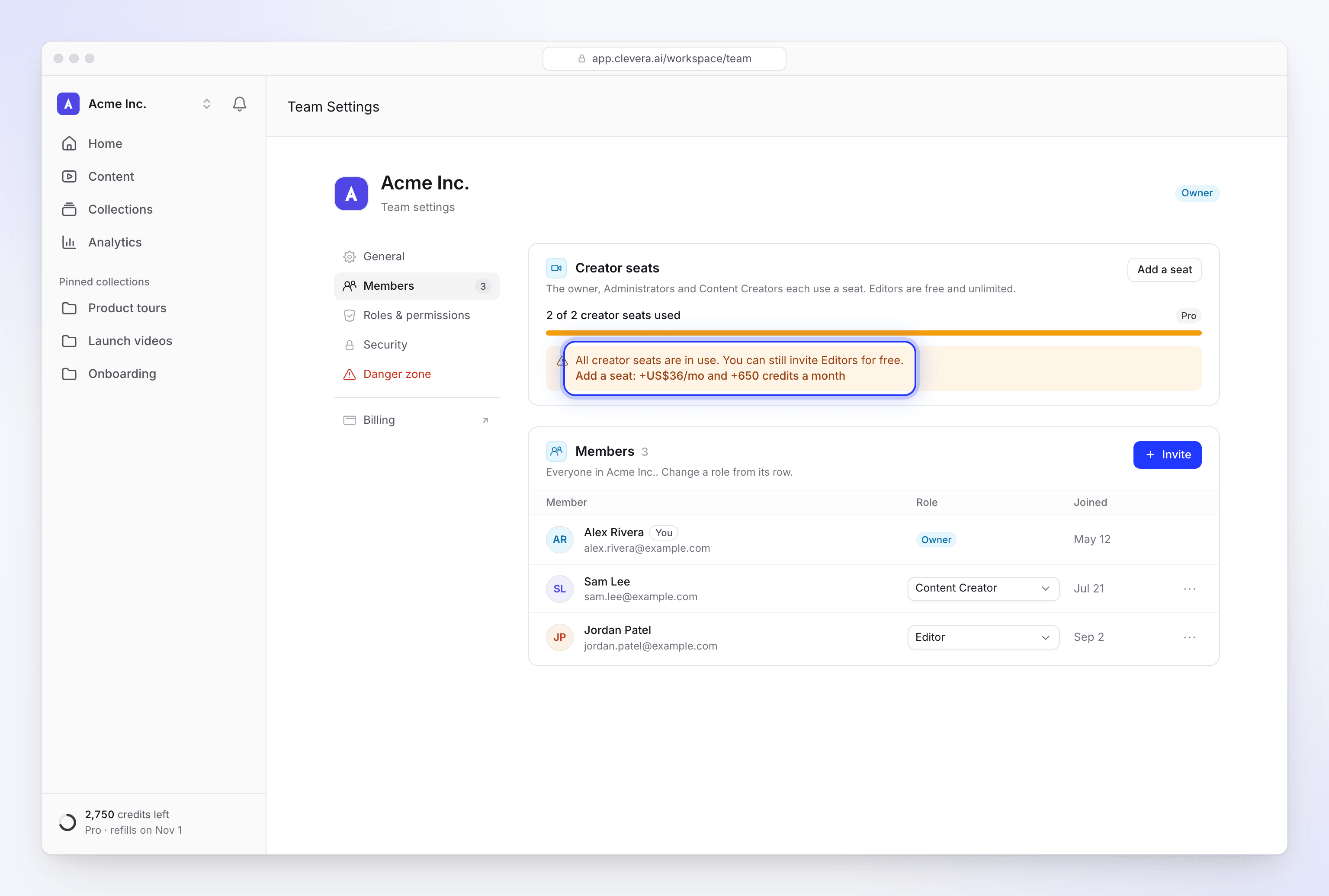
Task: Click the Creator seats camera icon
Action: [556, 268]
